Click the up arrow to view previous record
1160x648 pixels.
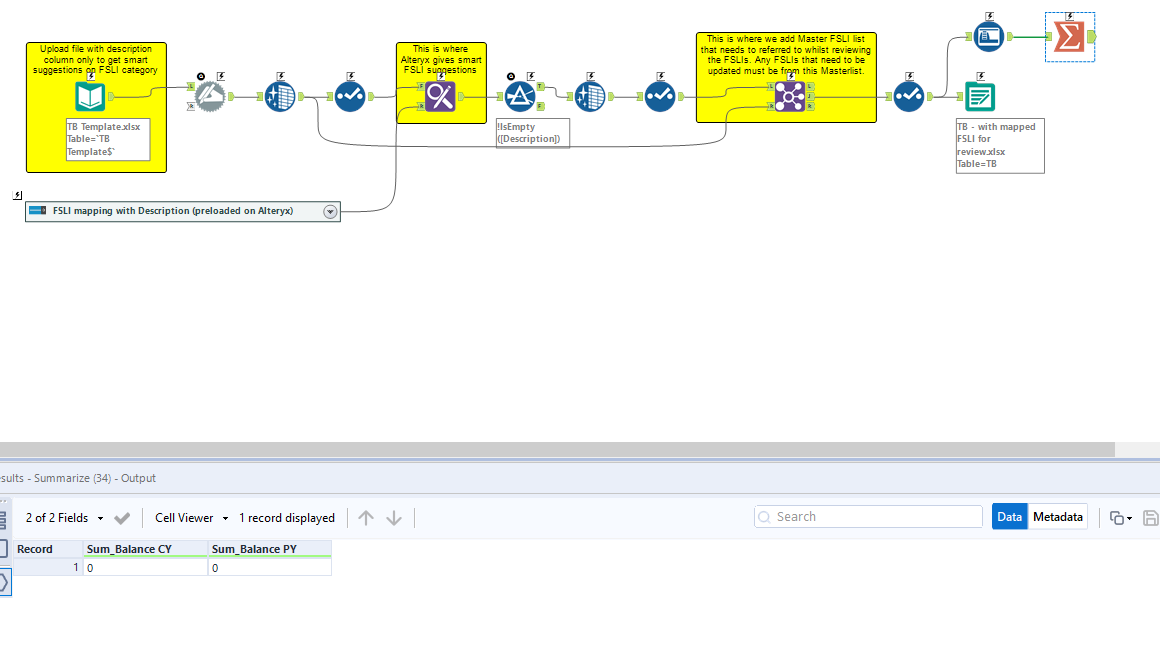(x=366, y=517)
